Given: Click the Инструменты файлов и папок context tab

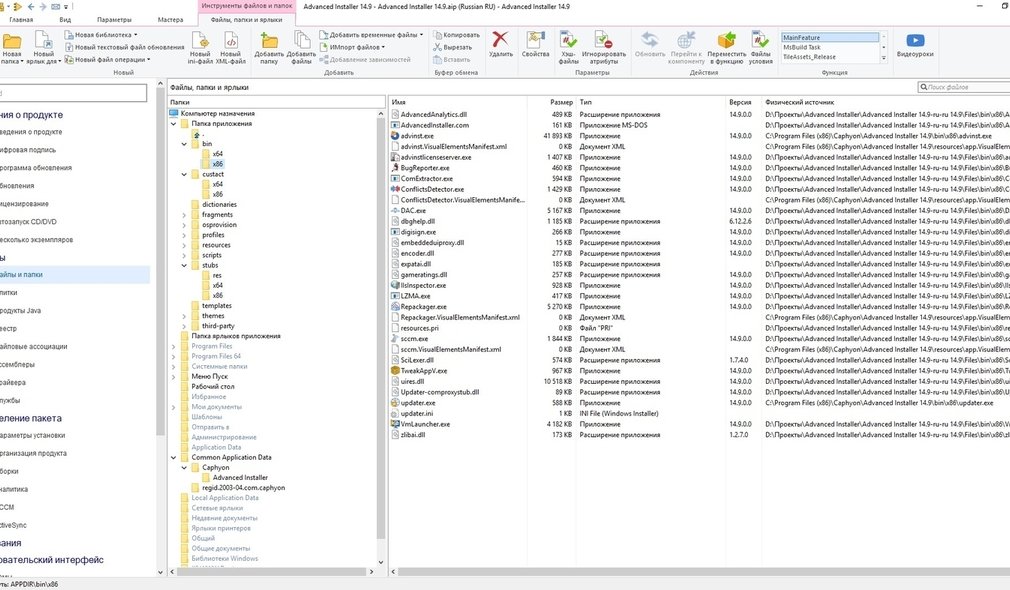Looking at the screenshot, I should 246,6.
